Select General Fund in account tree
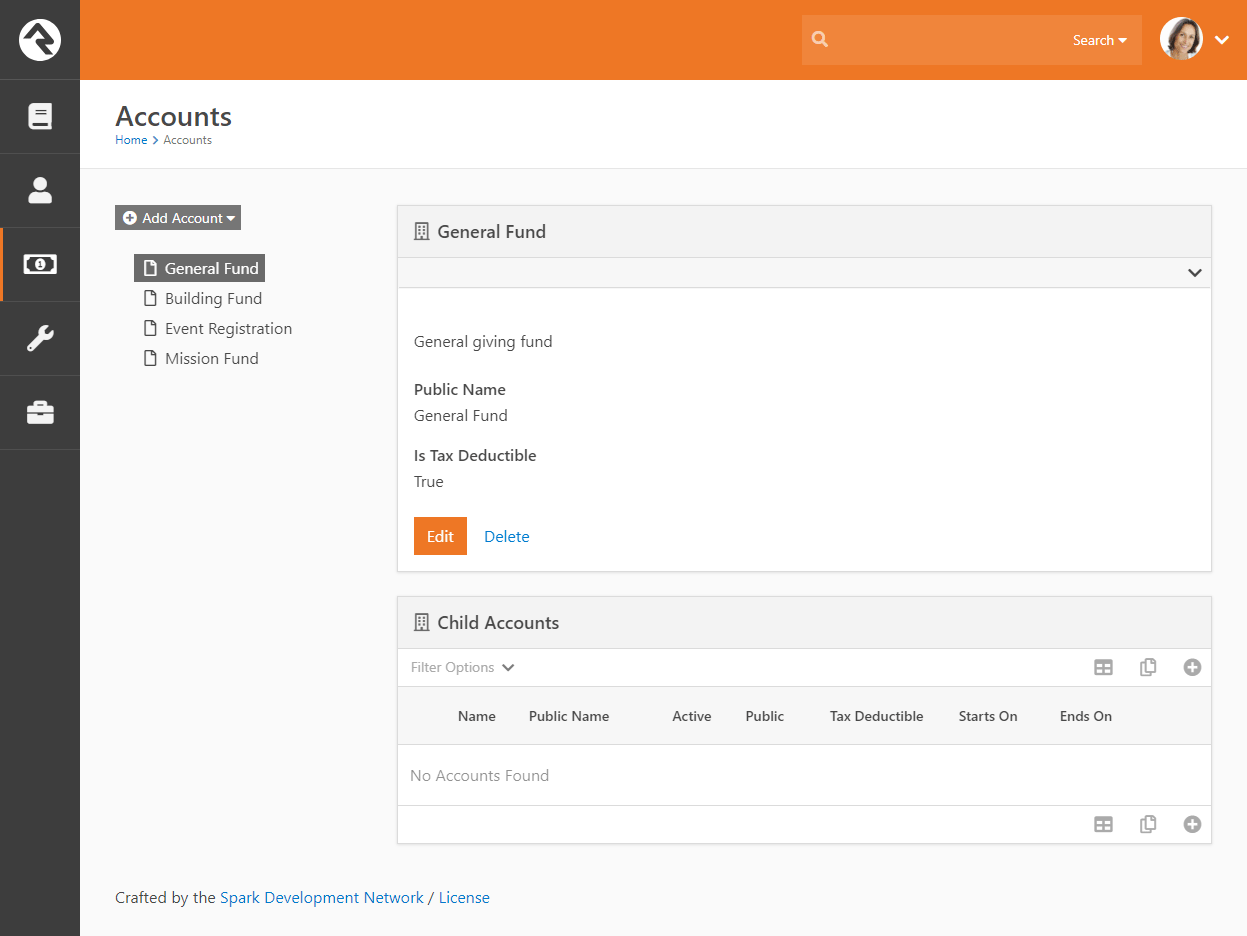 tap(200, 268)
